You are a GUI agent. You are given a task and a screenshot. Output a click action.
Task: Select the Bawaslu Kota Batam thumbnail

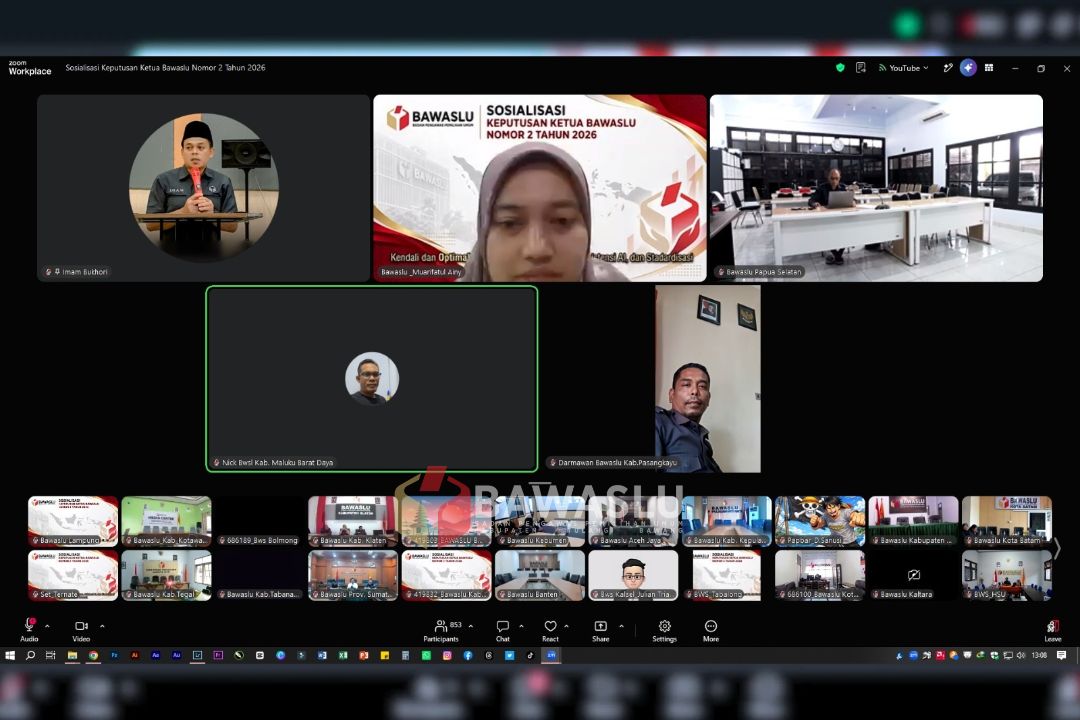pyautogui.click(x=1006, y=521)
